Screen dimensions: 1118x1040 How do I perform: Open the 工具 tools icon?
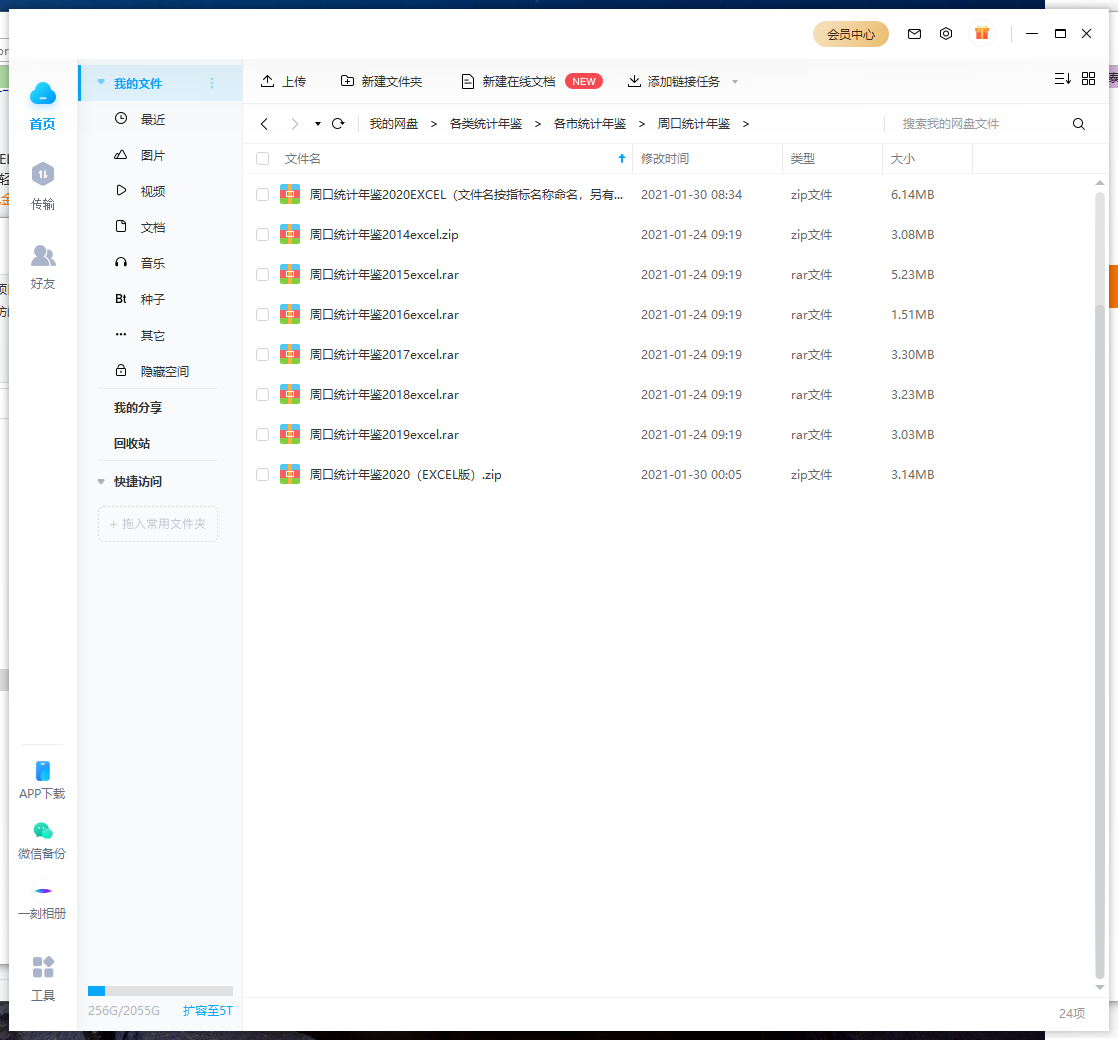coord(43,968)
